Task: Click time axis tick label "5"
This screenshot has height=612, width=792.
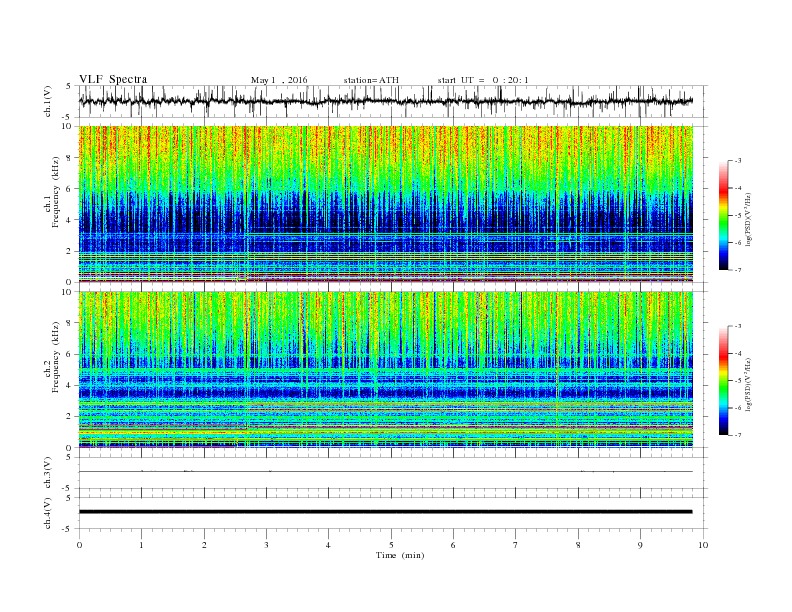Action: tap(391, 545)
